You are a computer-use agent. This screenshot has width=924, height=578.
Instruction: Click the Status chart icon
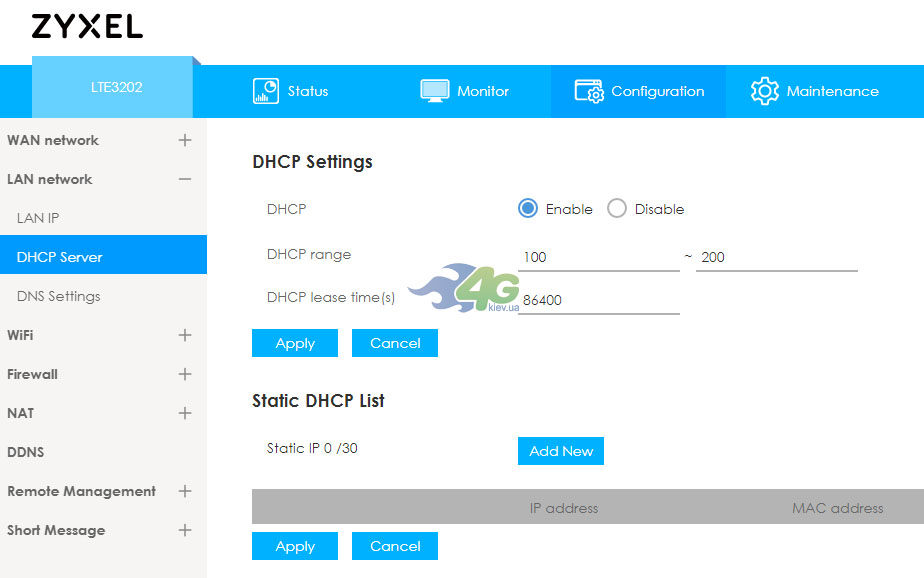click(x=266, y=91)
